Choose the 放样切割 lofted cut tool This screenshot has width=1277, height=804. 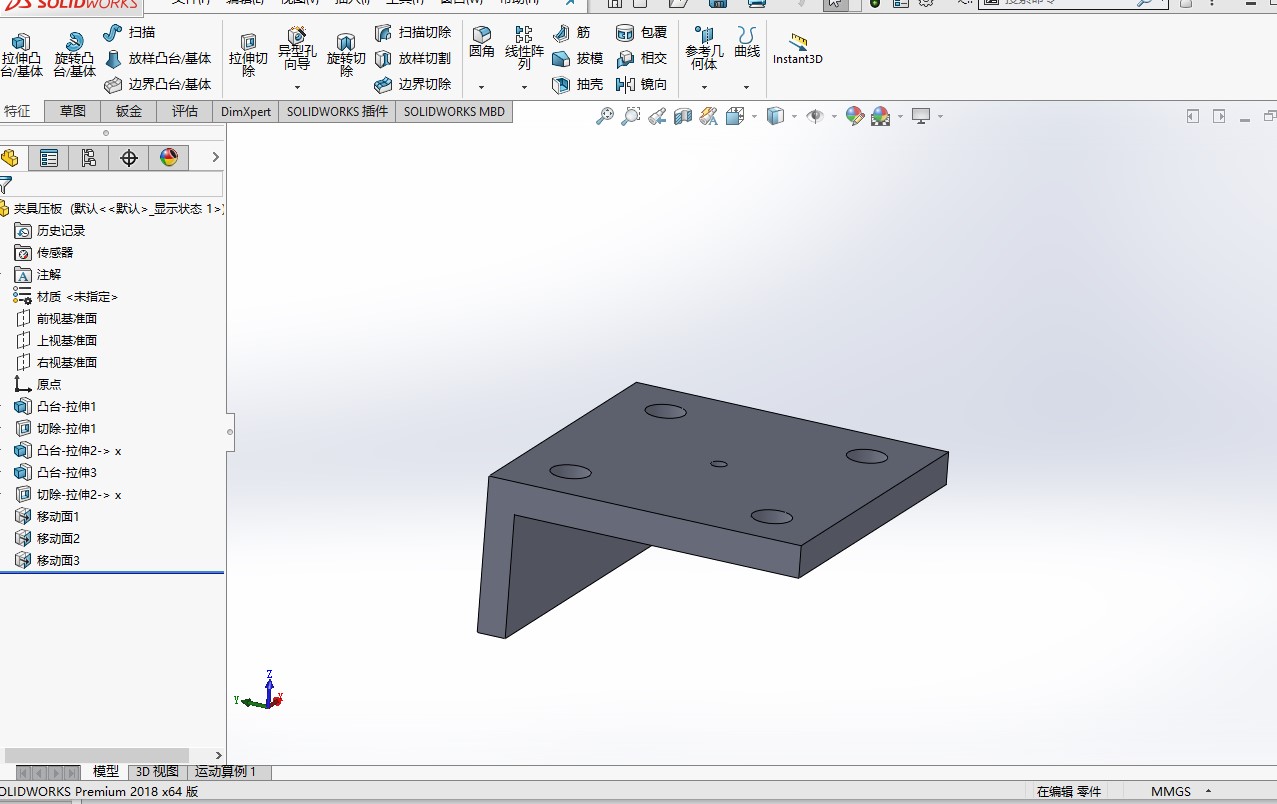pos(413,59)
